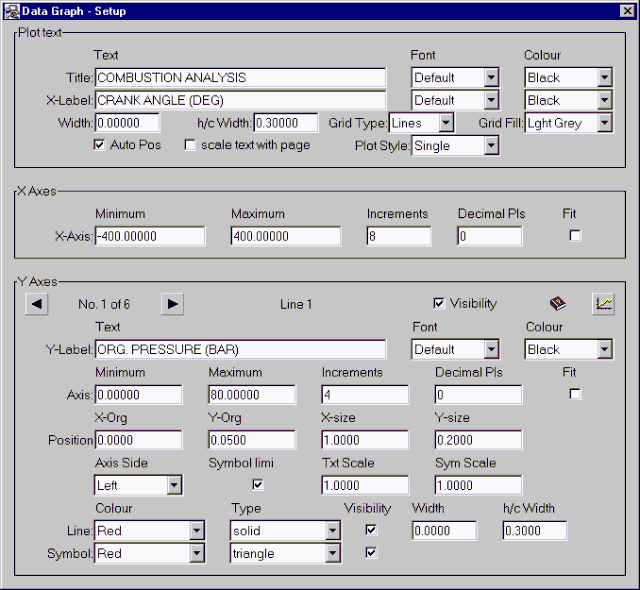Toggle Symbol visibility checkbox

pyautogui.click(x=371, y=552)
